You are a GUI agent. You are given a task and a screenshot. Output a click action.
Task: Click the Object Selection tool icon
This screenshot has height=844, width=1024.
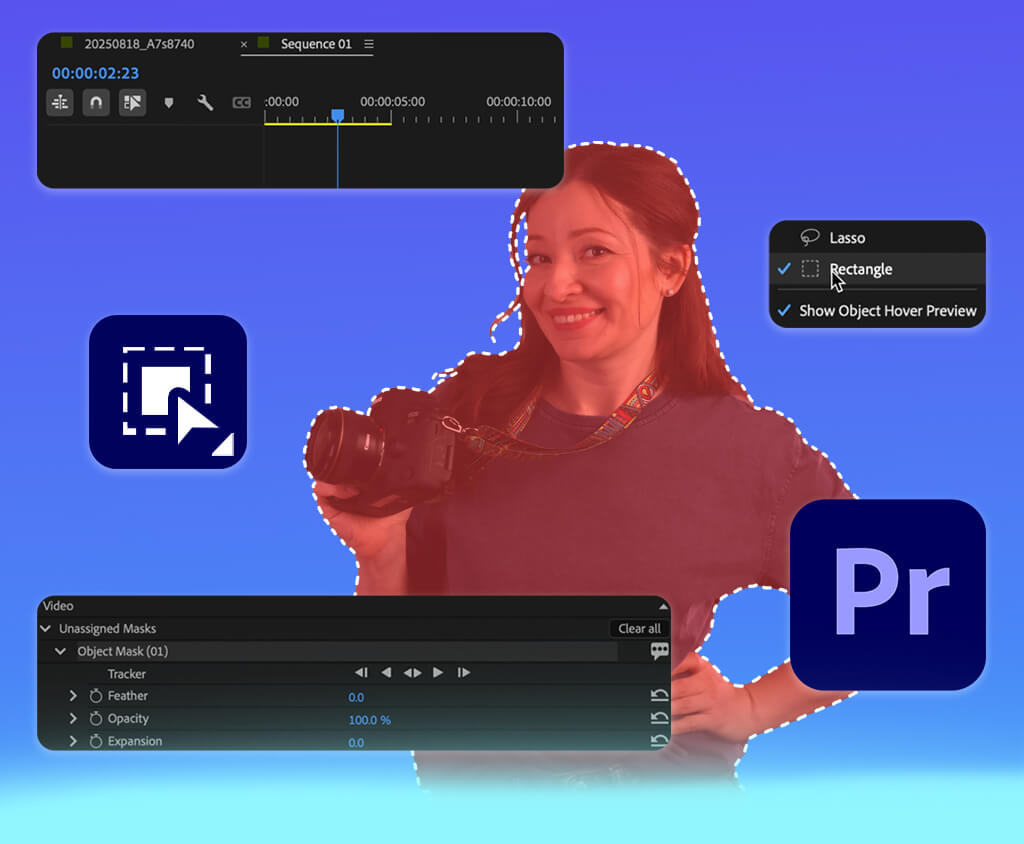pyautogui.click(x=168, y=392)
